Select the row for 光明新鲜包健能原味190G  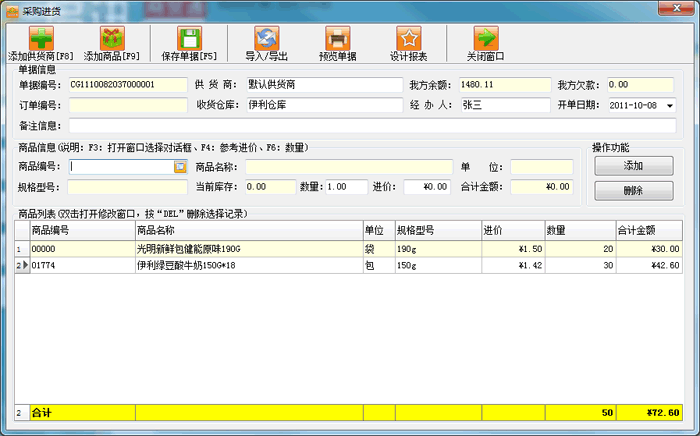point(247,248)
